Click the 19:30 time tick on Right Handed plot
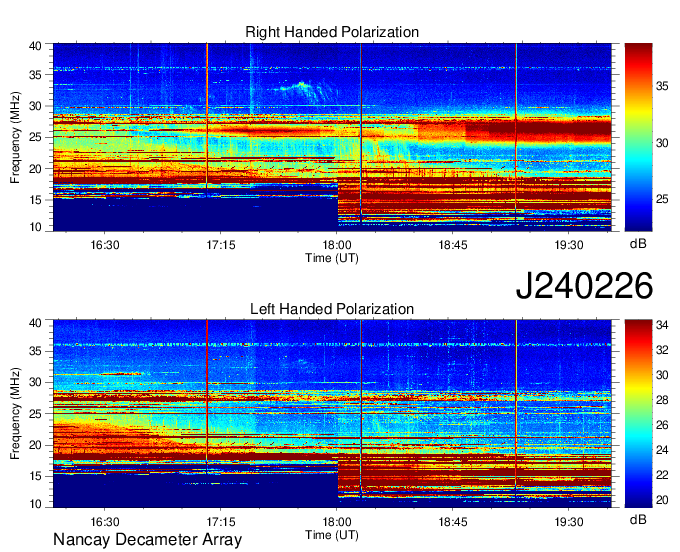 569,245
